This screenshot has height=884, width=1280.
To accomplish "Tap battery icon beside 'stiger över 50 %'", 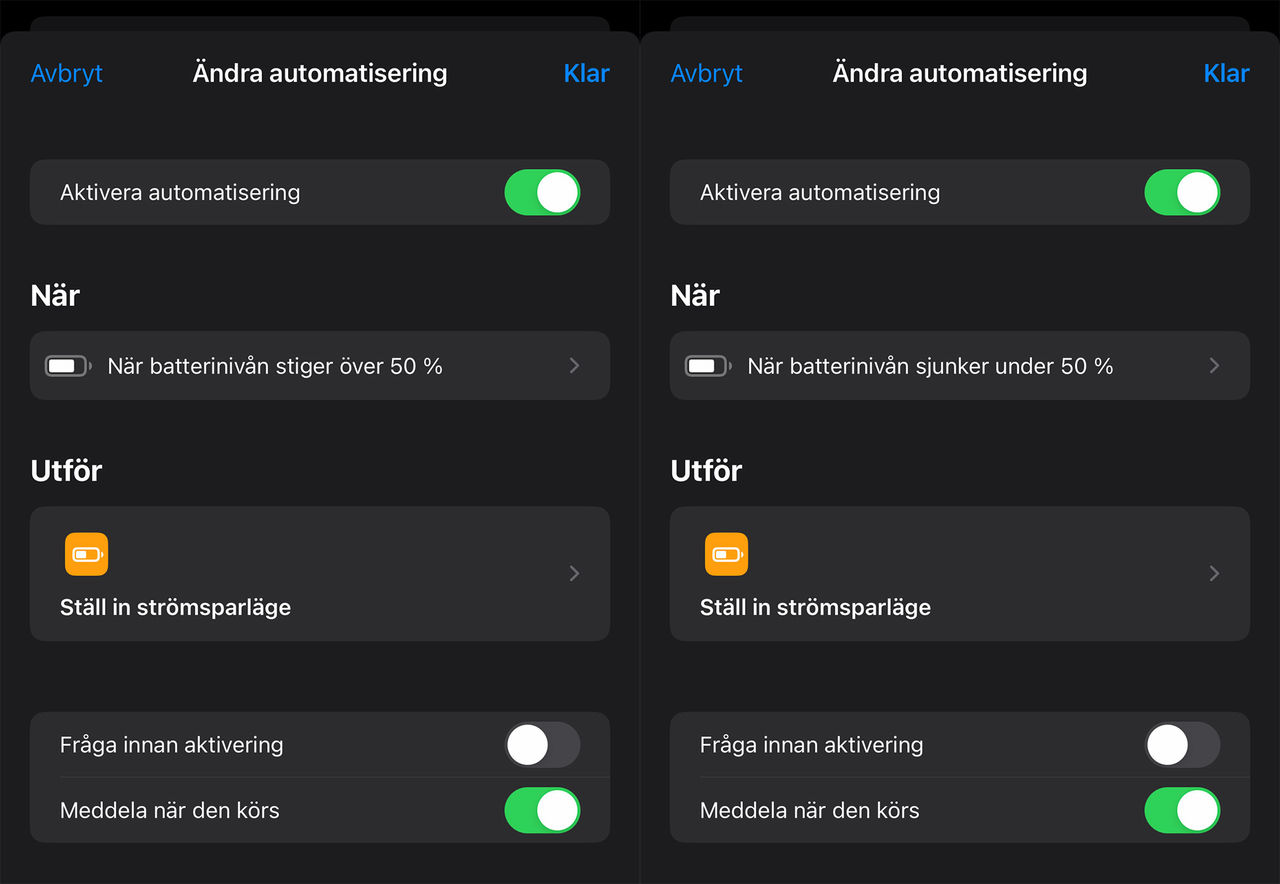I will 67,366.
